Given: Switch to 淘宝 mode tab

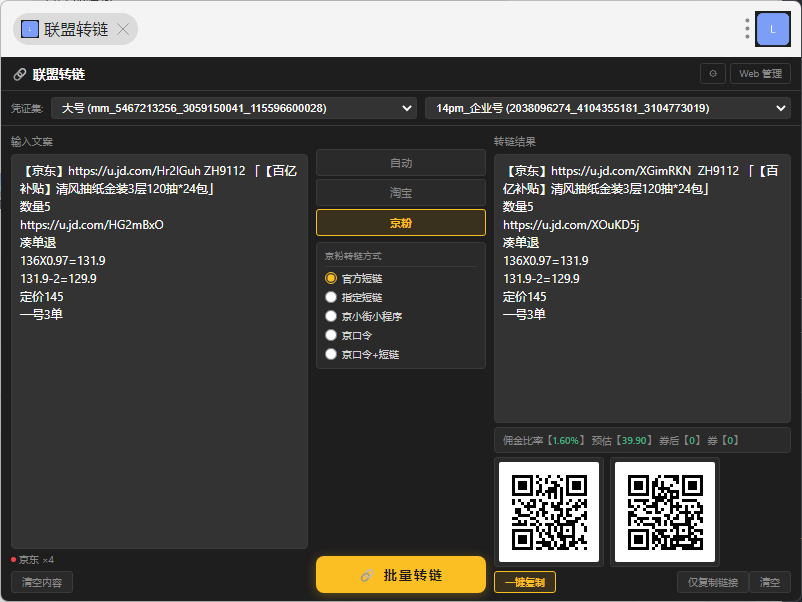Looking at the screenshot, I should 400,192.
